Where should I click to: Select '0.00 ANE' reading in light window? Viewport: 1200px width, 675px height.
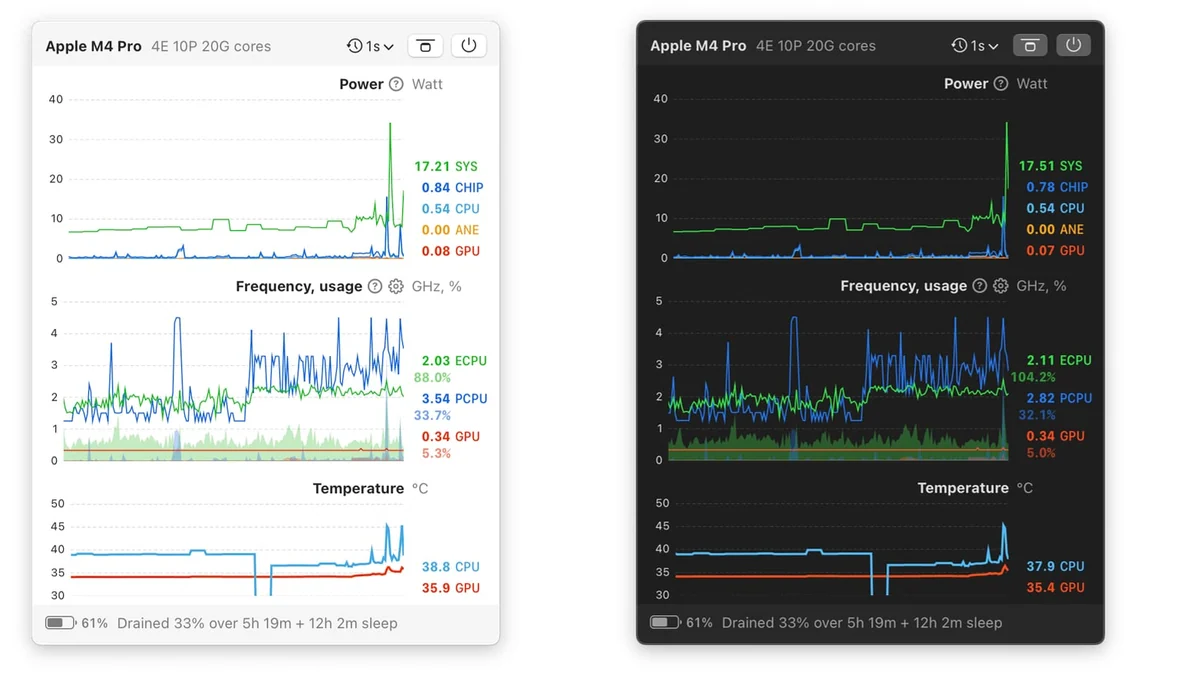click(x=450, y=230)
